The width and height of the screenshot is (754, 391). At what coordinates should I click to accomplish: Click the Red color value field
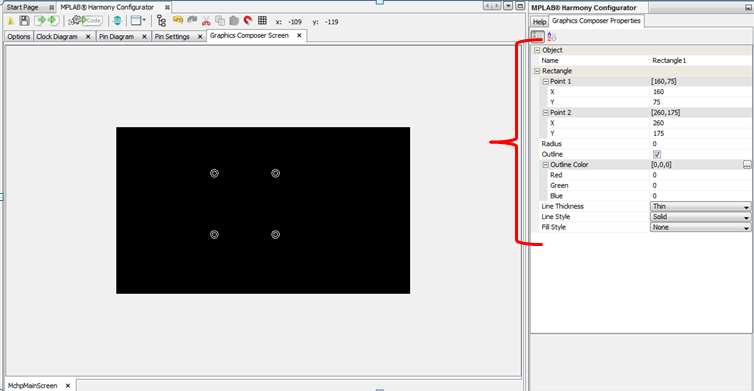point(700,175)
